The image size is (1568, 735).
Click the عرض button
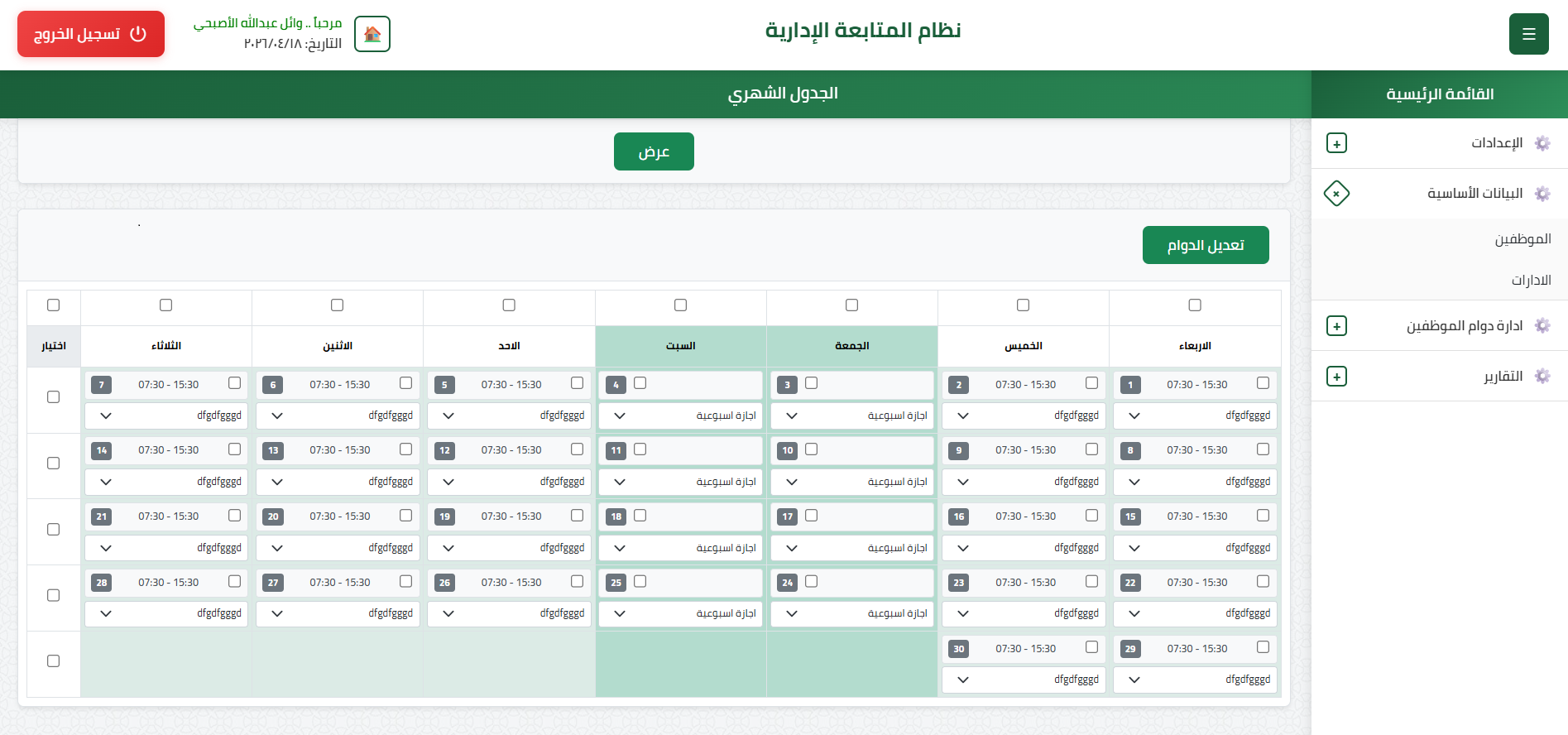(654, 151)
